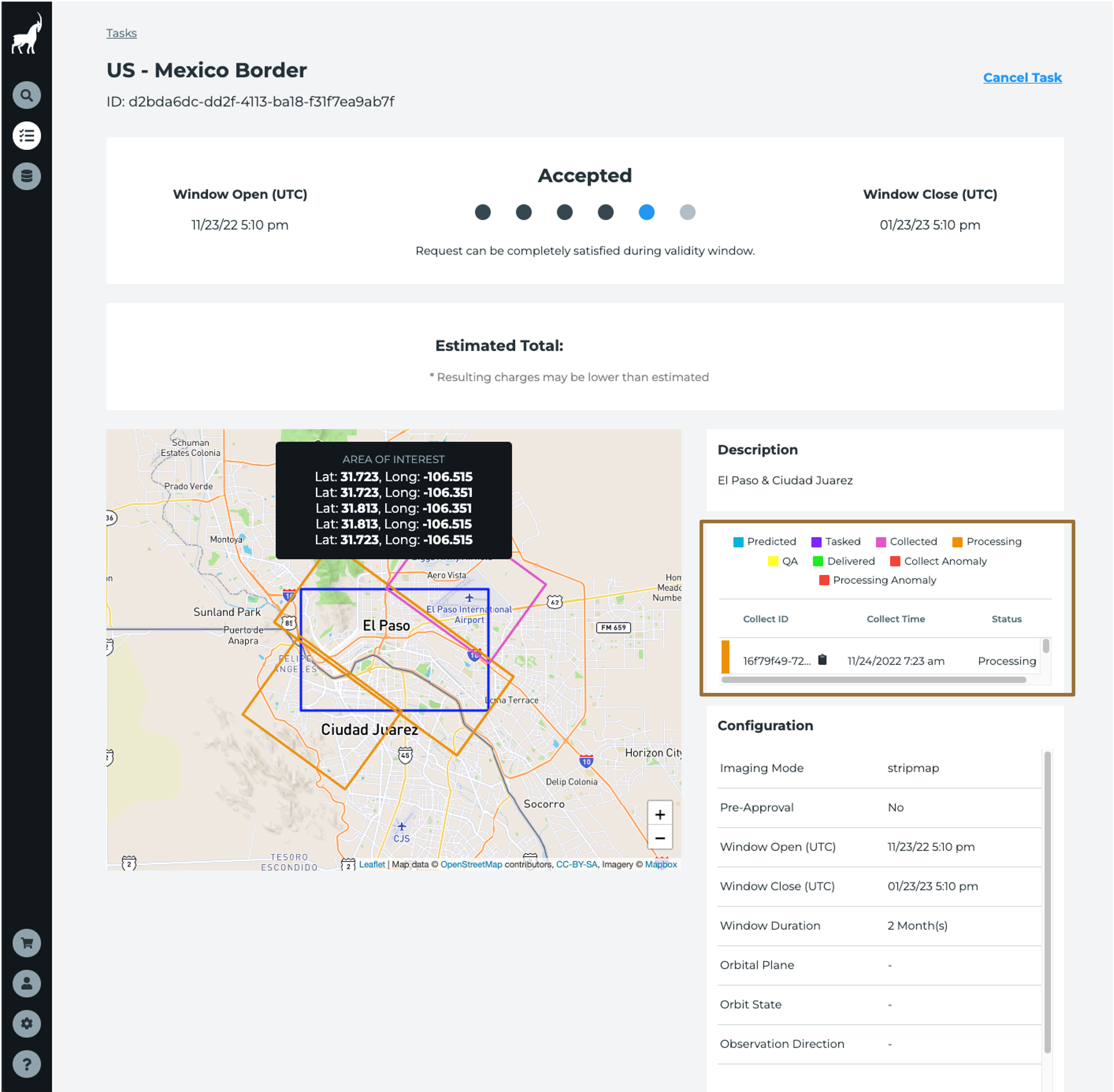The image size is (1114, 1092).
Task: Click the Processing legend color swatch
Action: tap(957, 542)
